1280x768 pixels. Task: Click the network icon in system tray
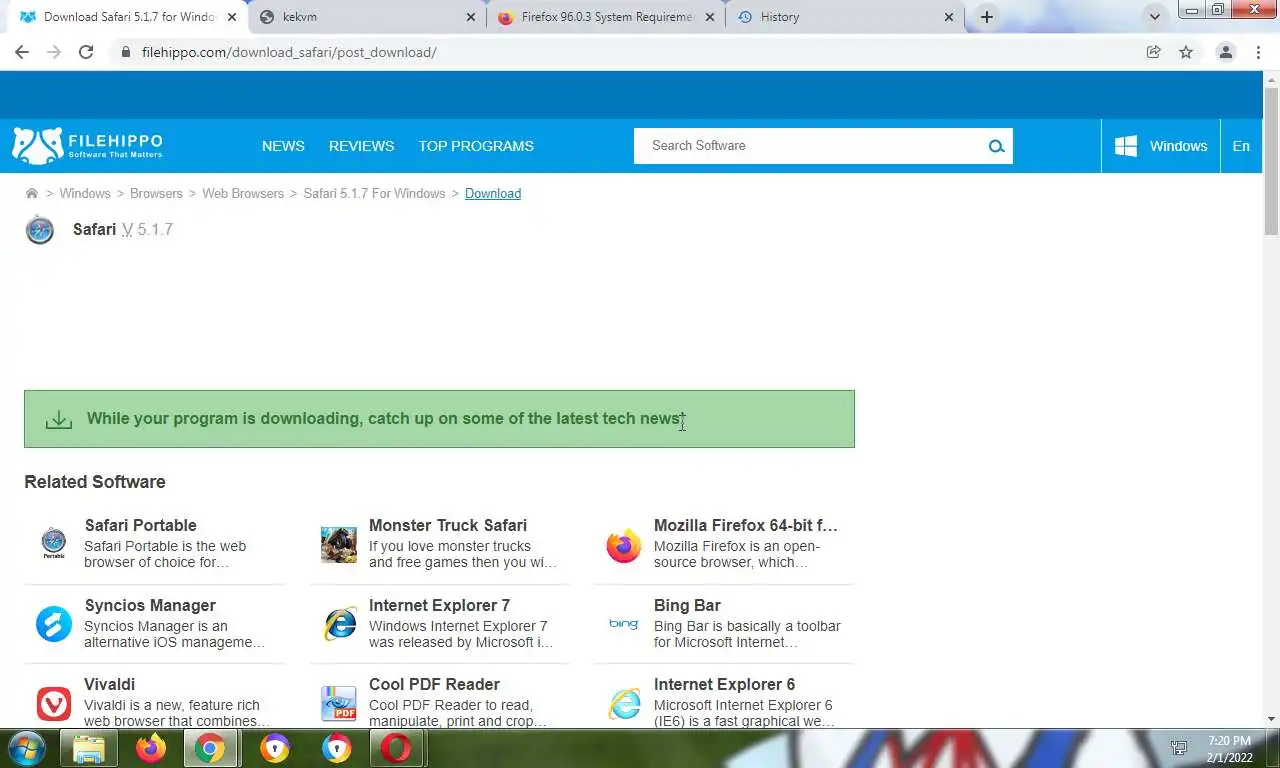(1179, 748)
